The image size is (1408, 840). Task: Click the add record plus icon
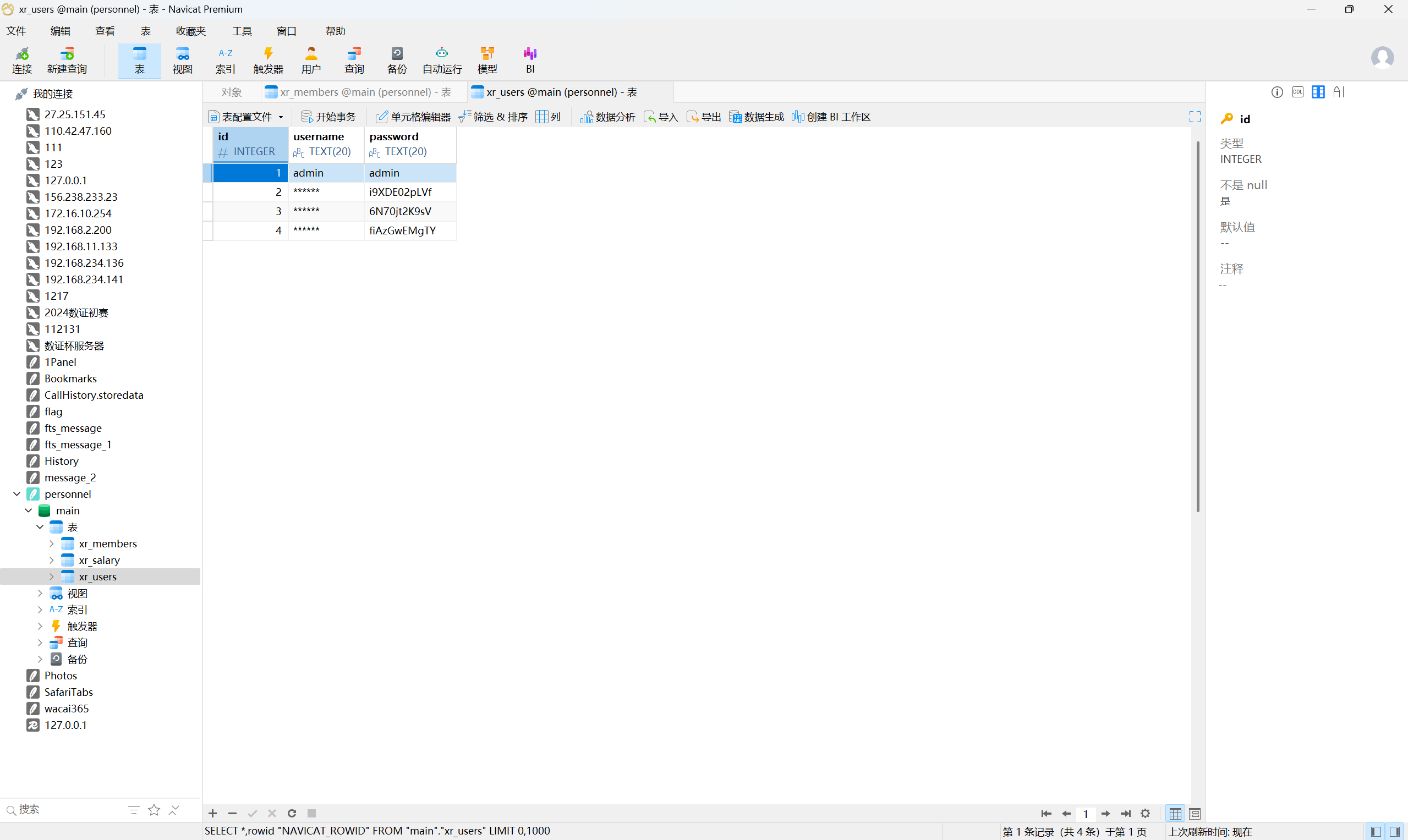[x=213, y=814]
